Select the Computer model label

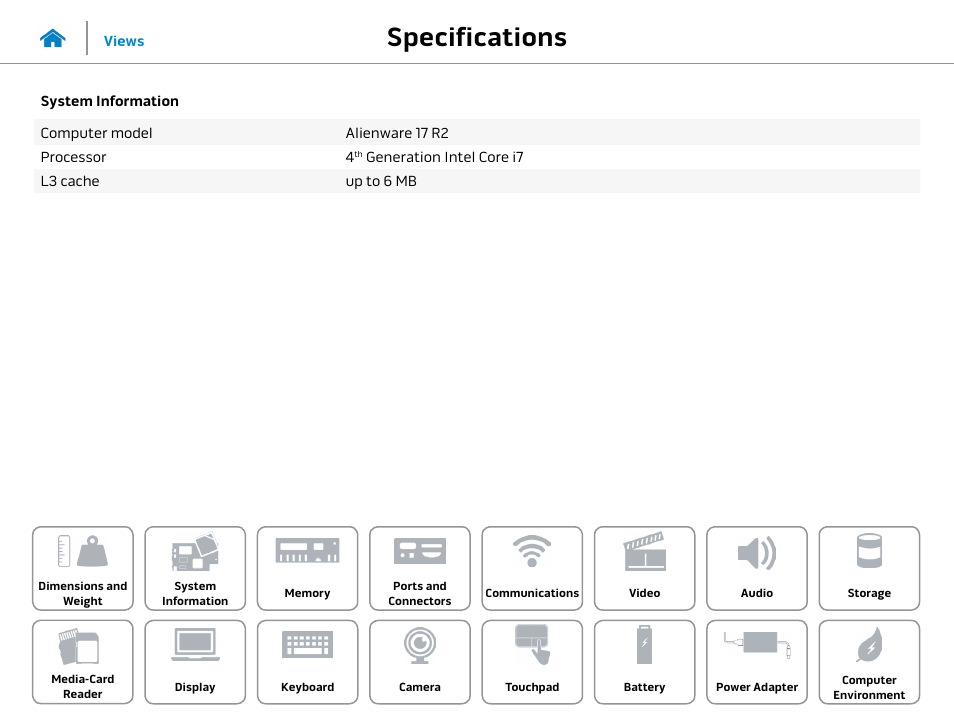click(96, 133)
